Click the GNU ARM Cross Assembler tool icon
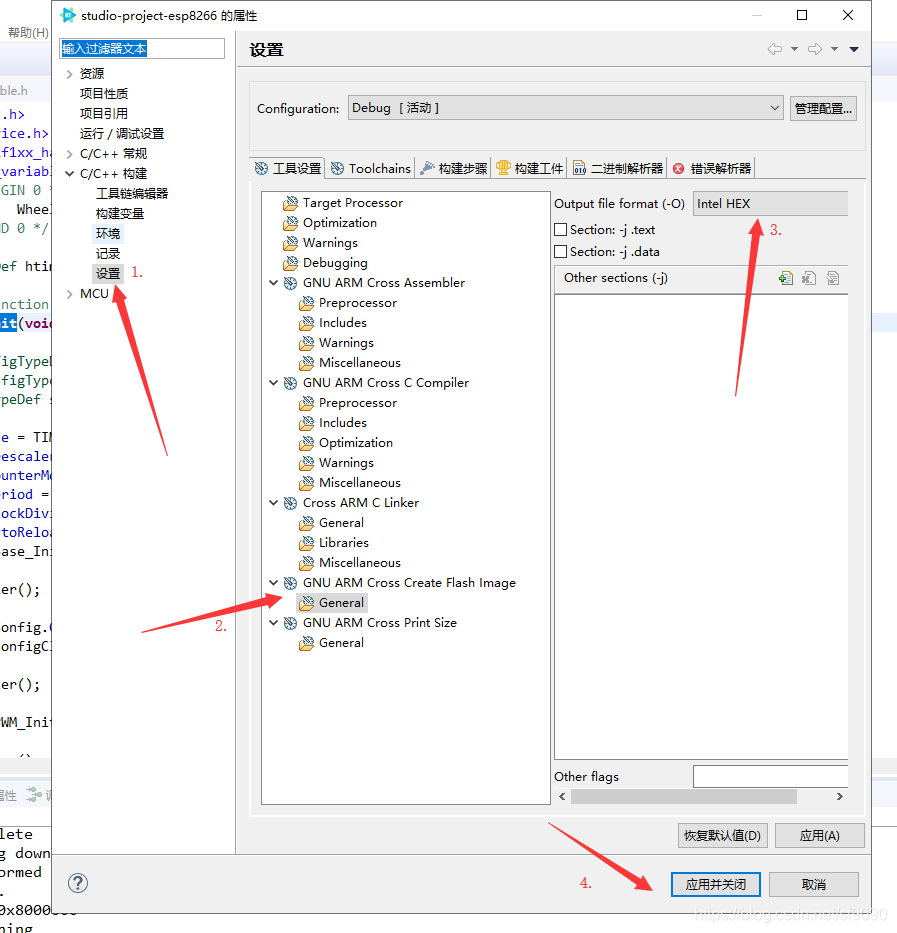Viewport: 897px width, 933px height. [x=290, y=283]
